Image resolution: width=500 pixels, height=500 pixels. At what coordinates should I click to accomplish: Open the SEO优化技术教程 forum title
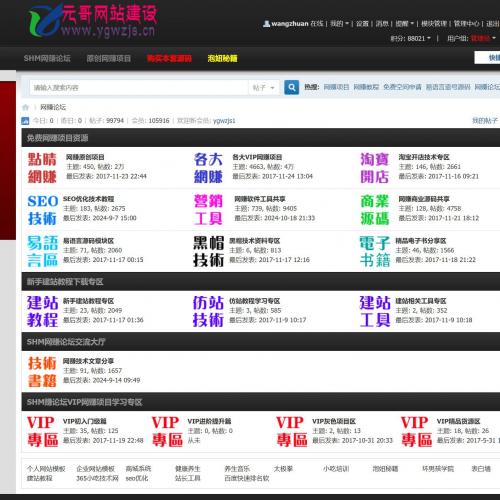pos(88,199)
